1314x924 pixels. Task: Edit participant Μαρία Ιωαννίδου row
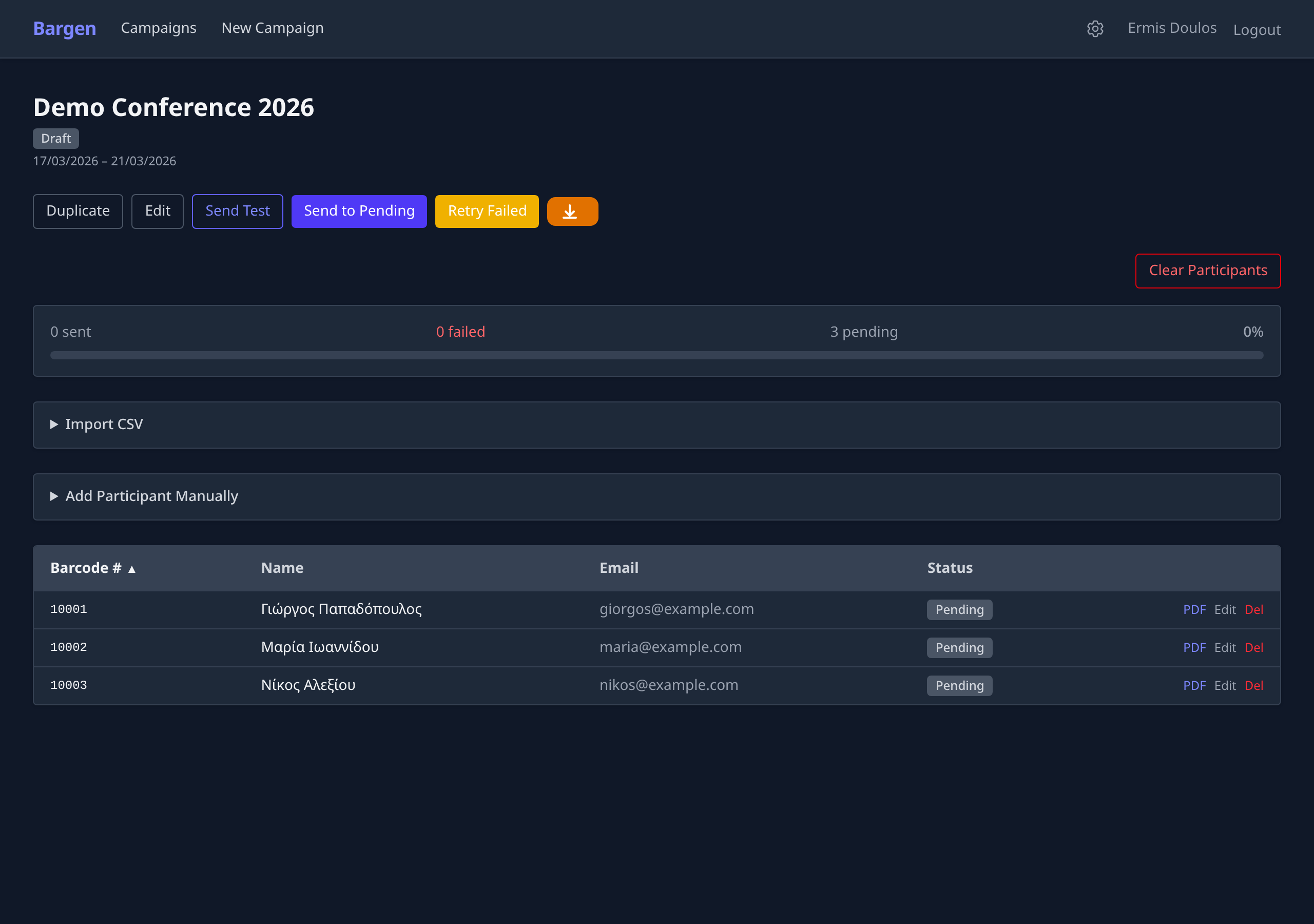pos(1224,647)
